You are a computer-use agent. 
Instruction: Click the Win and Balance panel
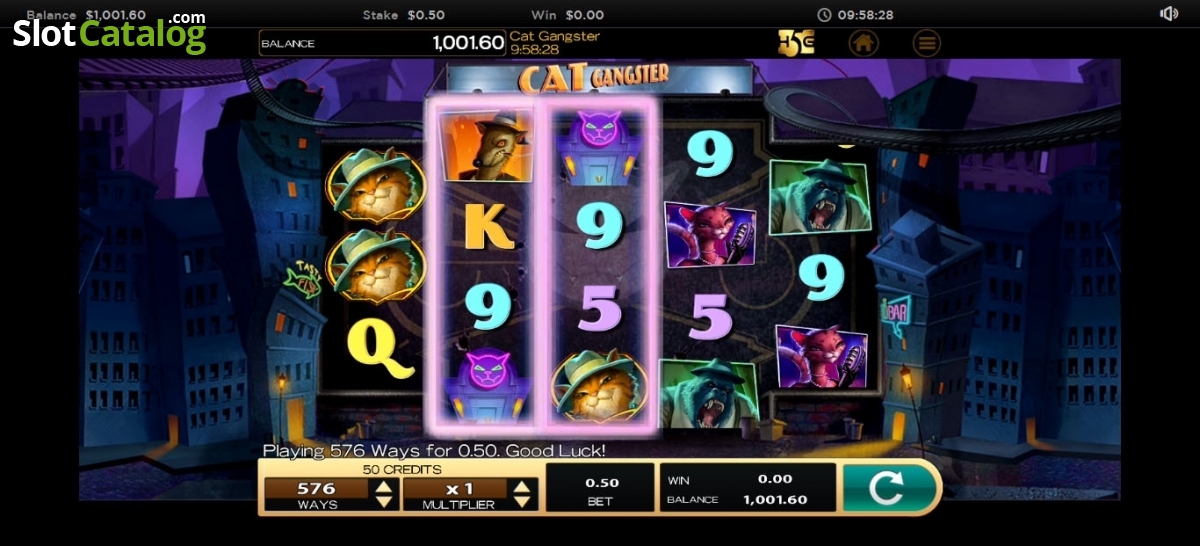pos(748,488)
